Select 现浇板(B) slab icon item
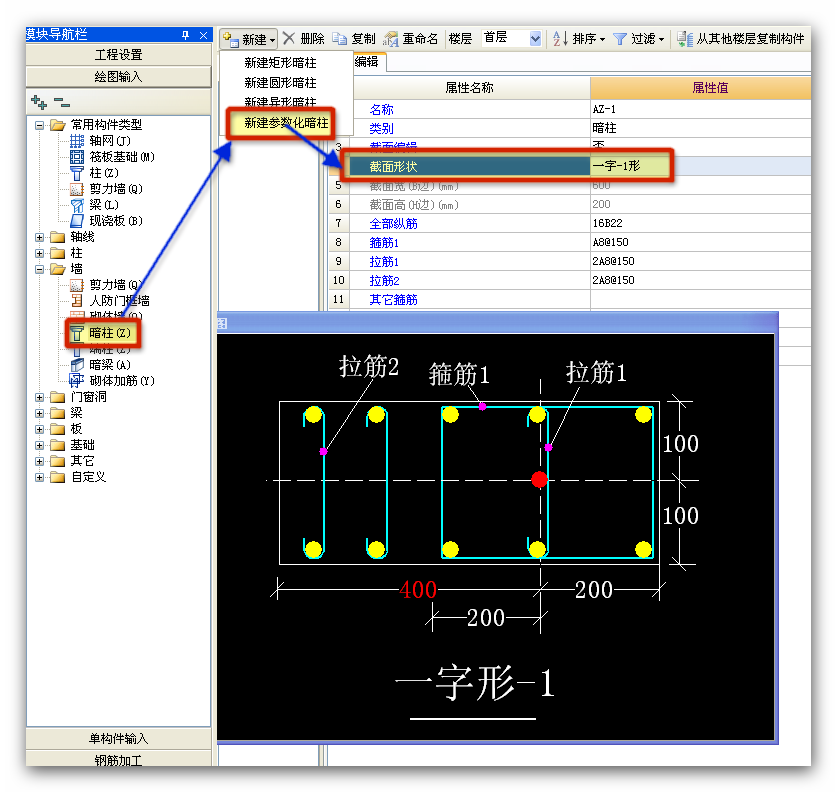The width and height of the screenshot is (837, 792). click(77, 221)
